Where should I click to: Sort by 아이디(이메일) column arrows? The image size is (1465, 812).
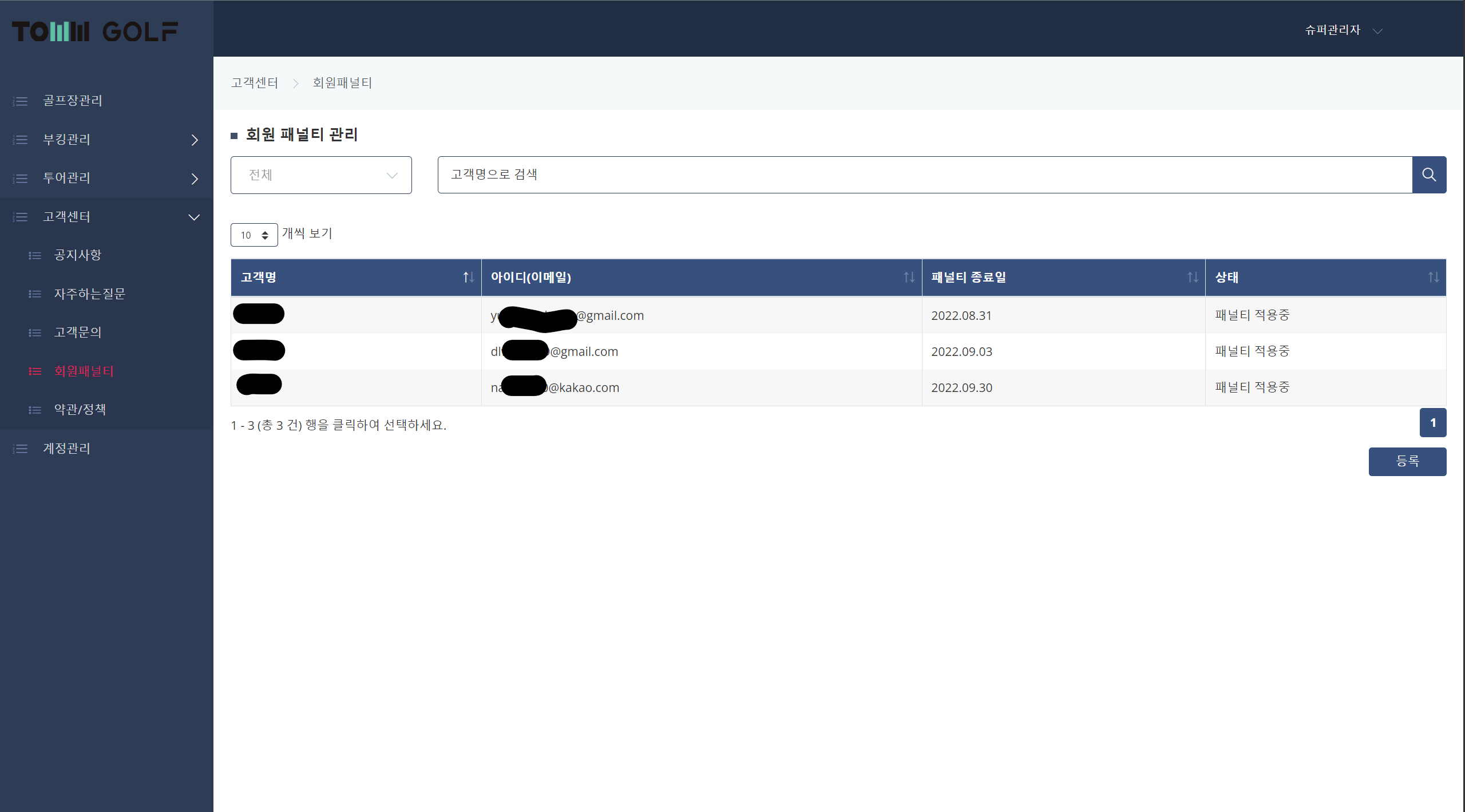(909, 278)
